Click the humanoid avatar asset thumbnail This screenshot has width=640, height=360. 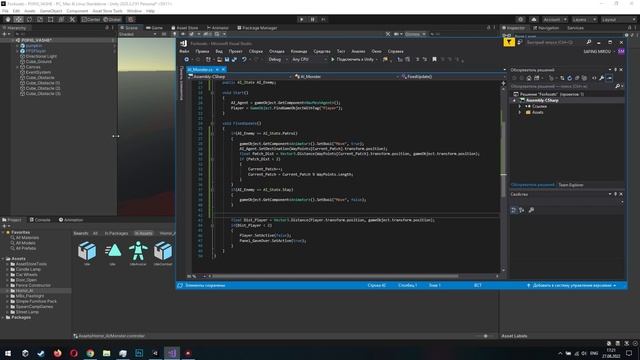click(138, 251)
